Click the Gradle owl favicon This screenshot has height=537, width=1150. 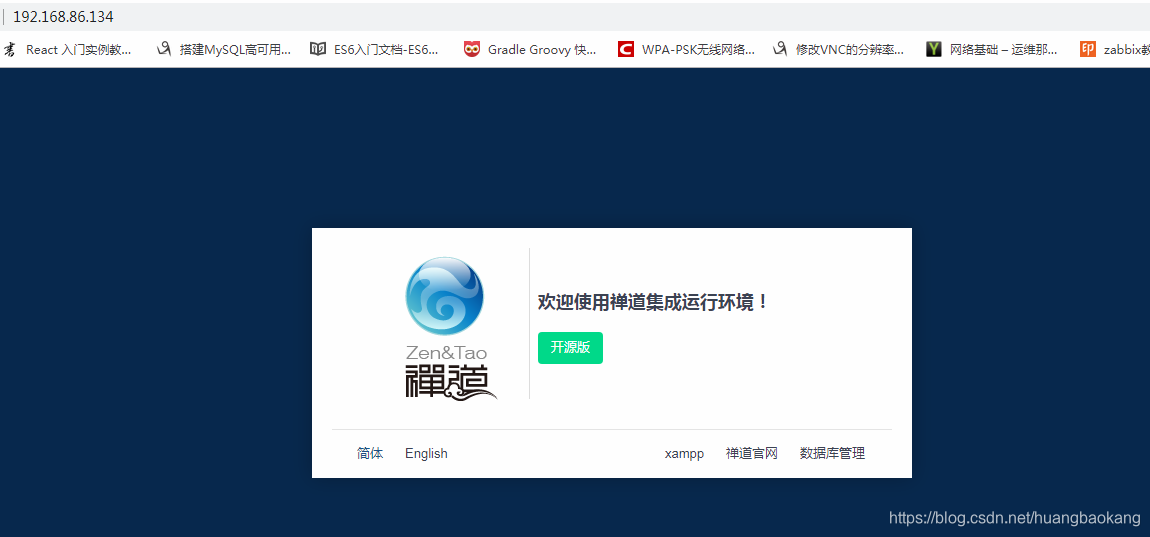pyautogui.click(x=472, y=50)
